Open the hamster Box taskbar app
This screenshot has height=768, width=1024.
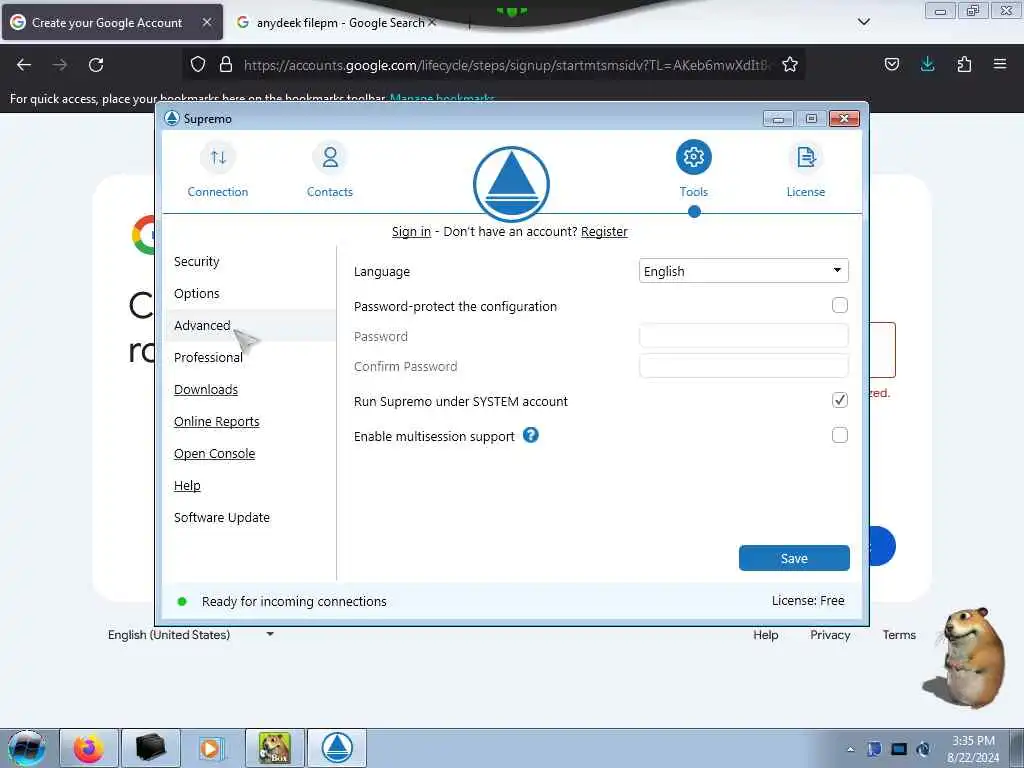click(275, 748)
